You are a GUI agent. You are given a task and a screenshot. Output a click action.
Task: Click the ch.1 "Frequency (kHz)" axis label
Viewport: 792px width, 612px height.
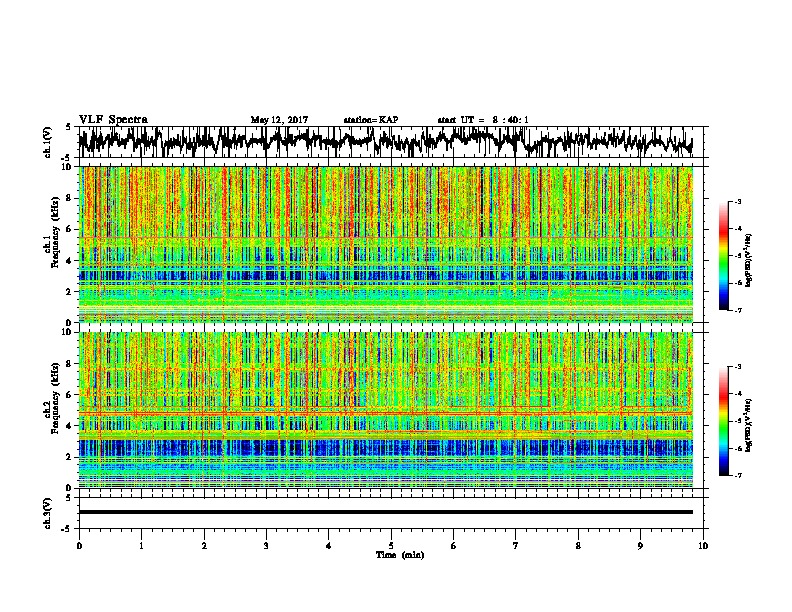coord(55,232)
